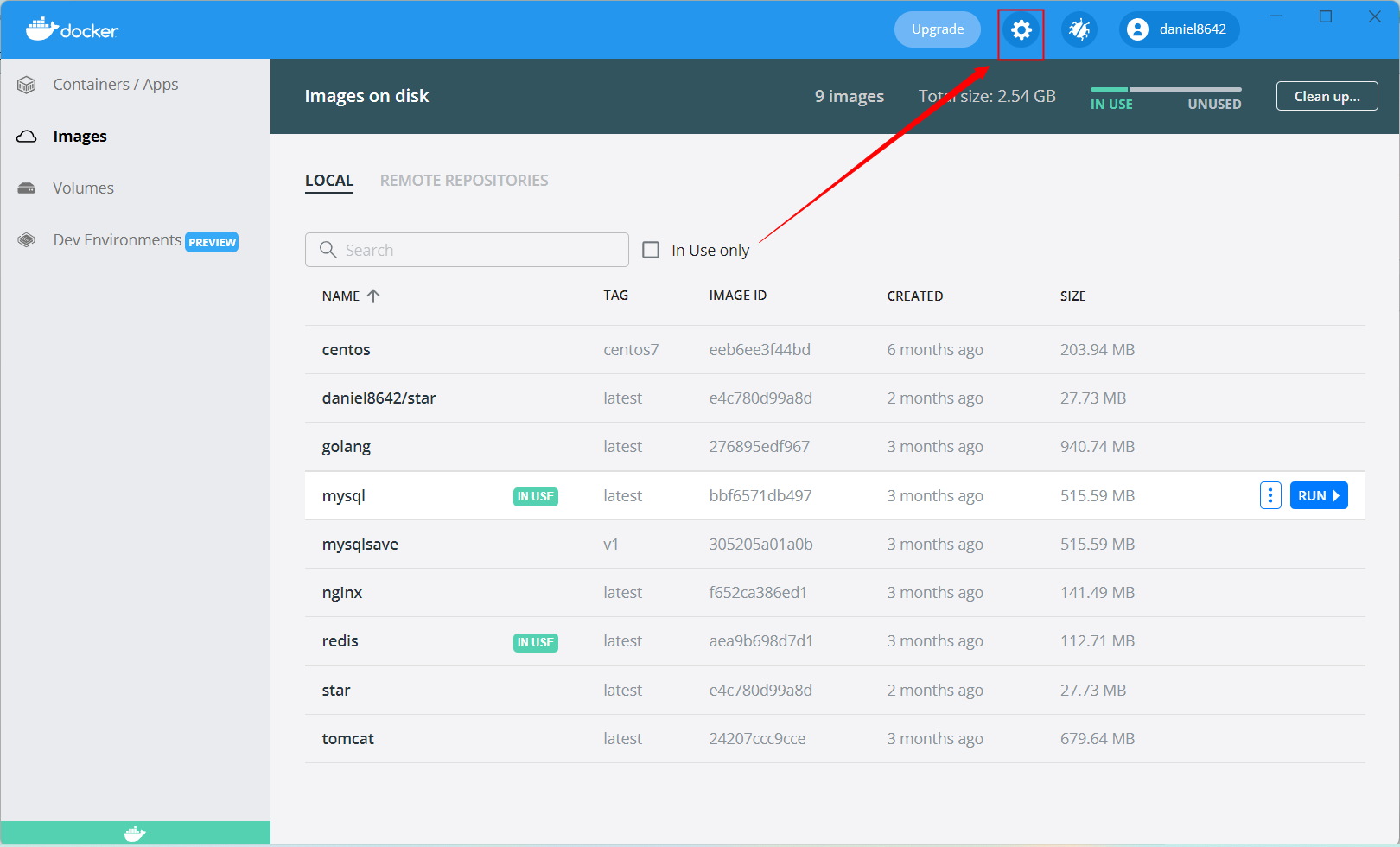Click image ID bbf6571db497
The height and width of the screenshot is (847, 1400).
coord(760,496)
